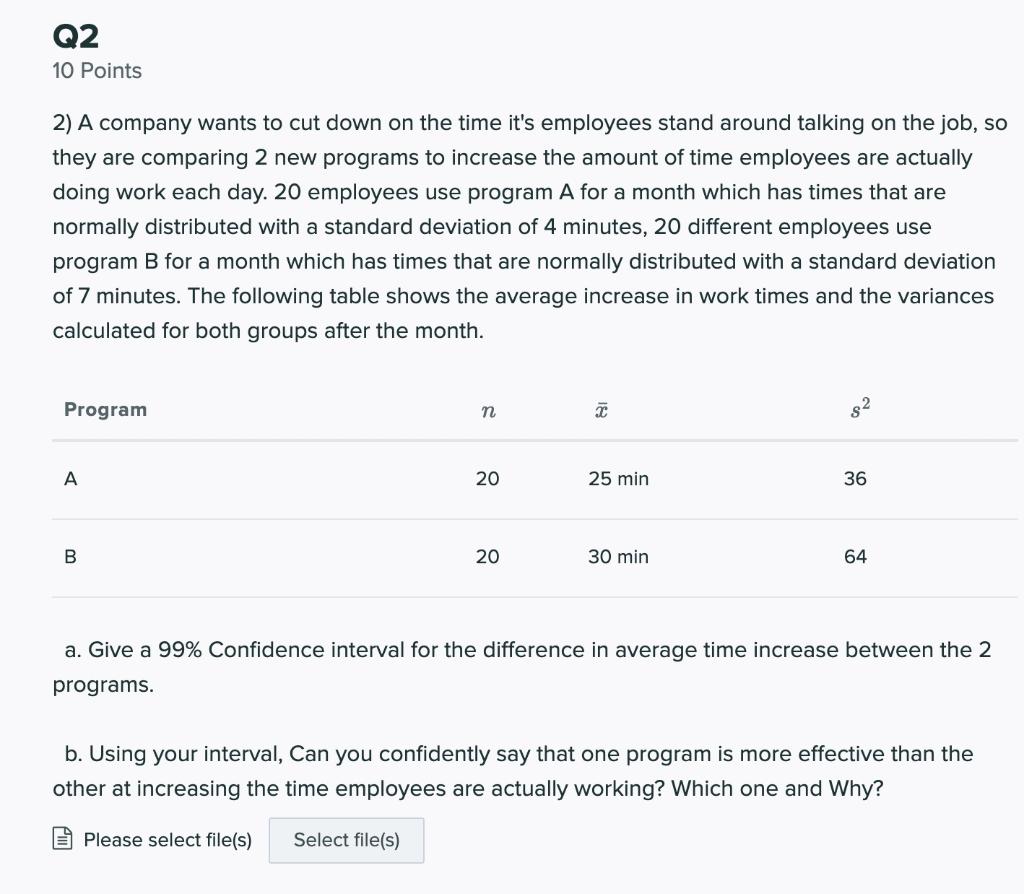The height and width of the screenshot is (894, 1024).
Task: Click the sample size 20 for Program A
Action: pos(487,478)
